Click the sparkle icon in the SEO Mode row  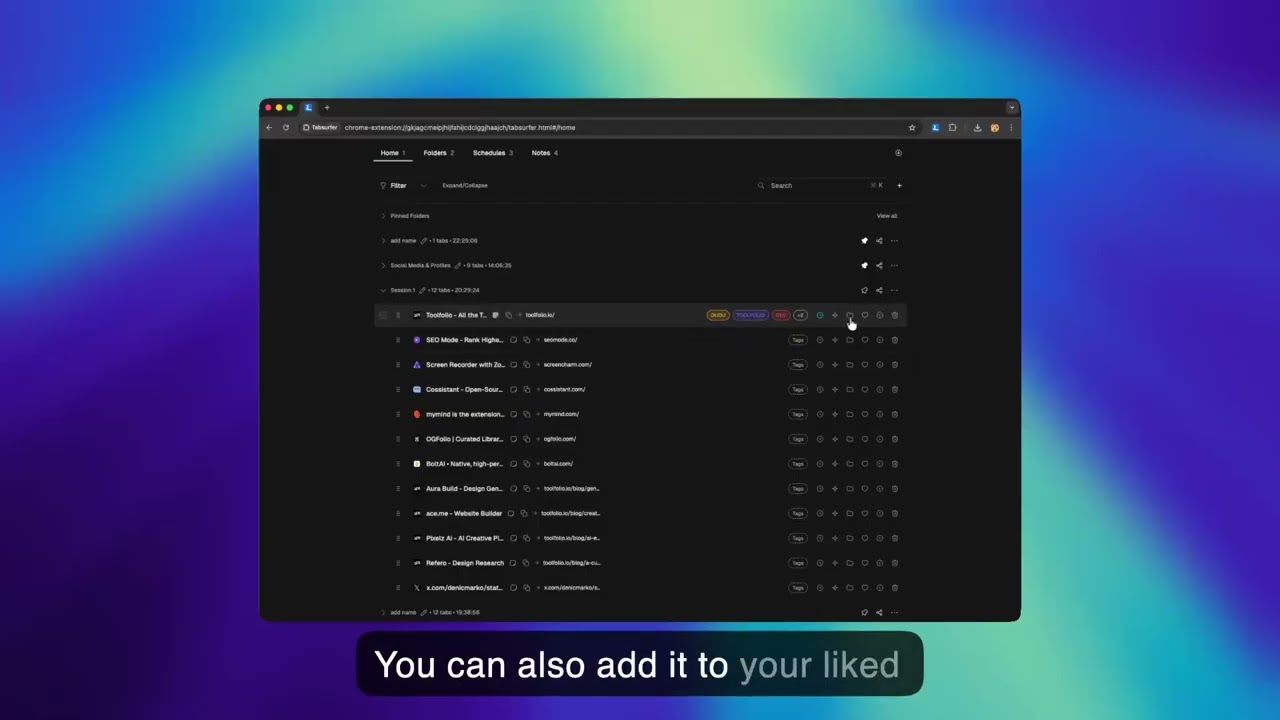click(x=835, y=340)
